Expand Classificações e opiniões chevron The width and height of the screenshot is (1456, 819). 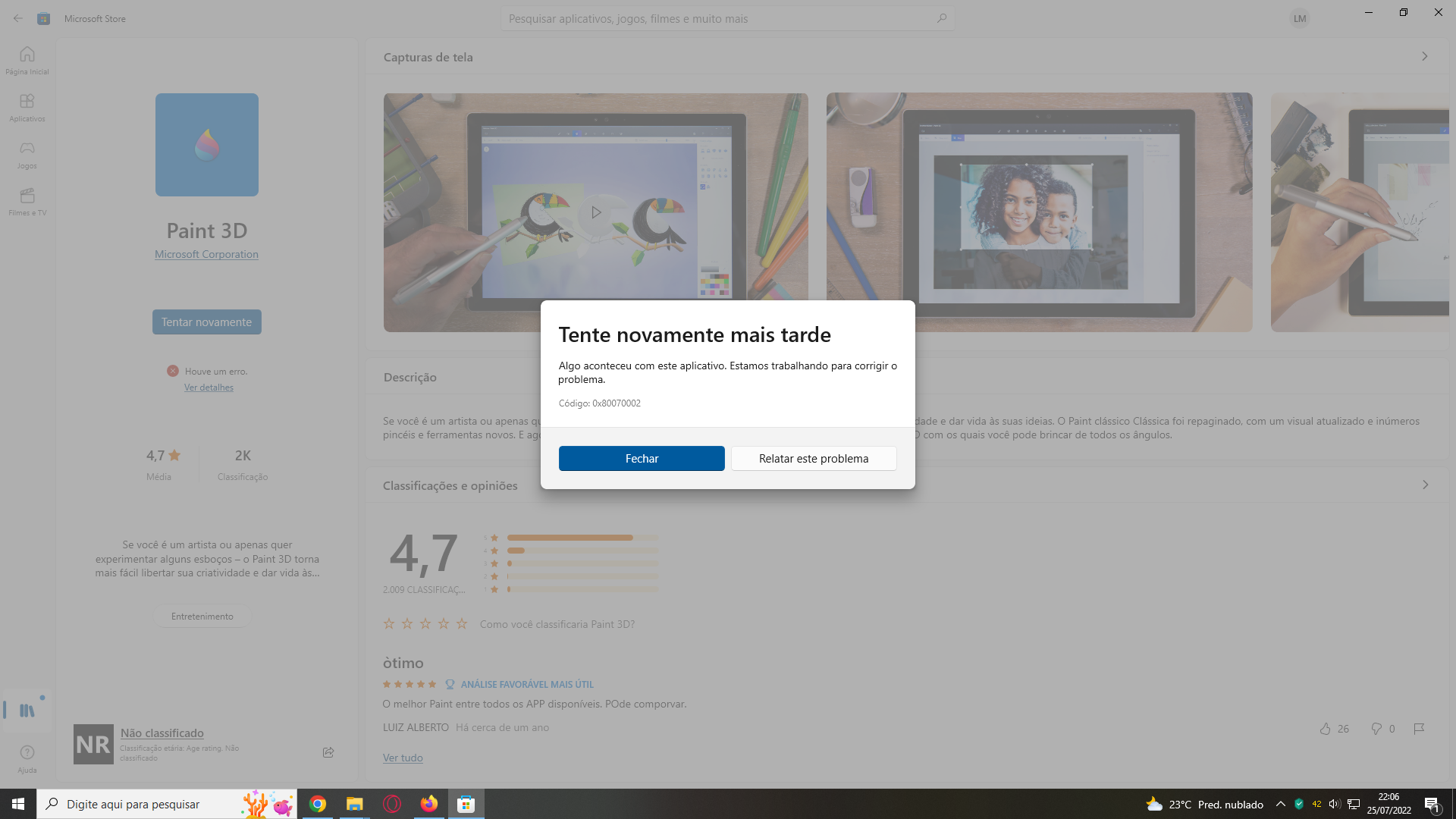pyautogui.click(x=1425, y=485)
